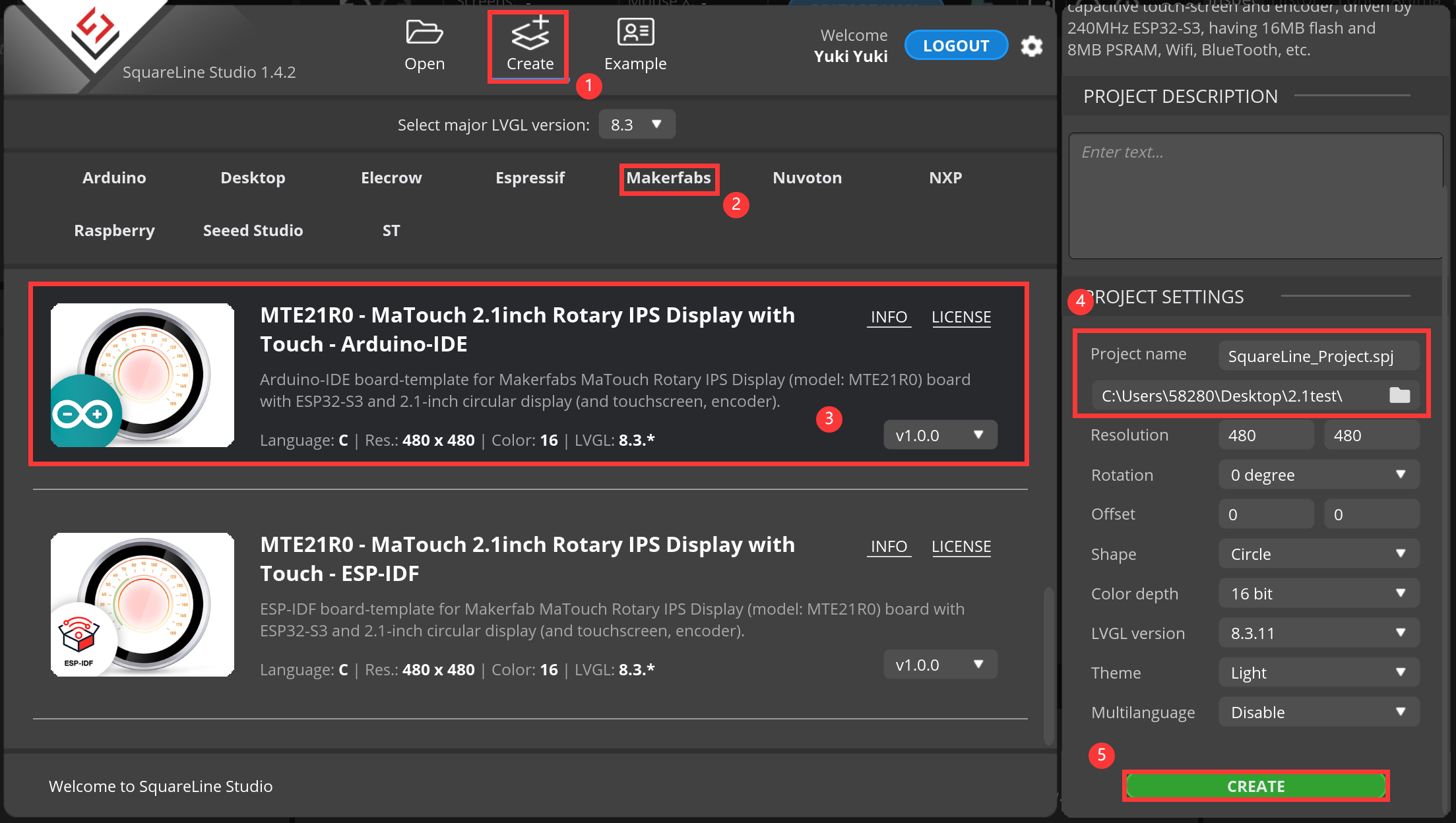1456x823 pixels.
Task: Click the 'Welcome to SquareLine Studio' status text
Action: (x=160, y=786)
